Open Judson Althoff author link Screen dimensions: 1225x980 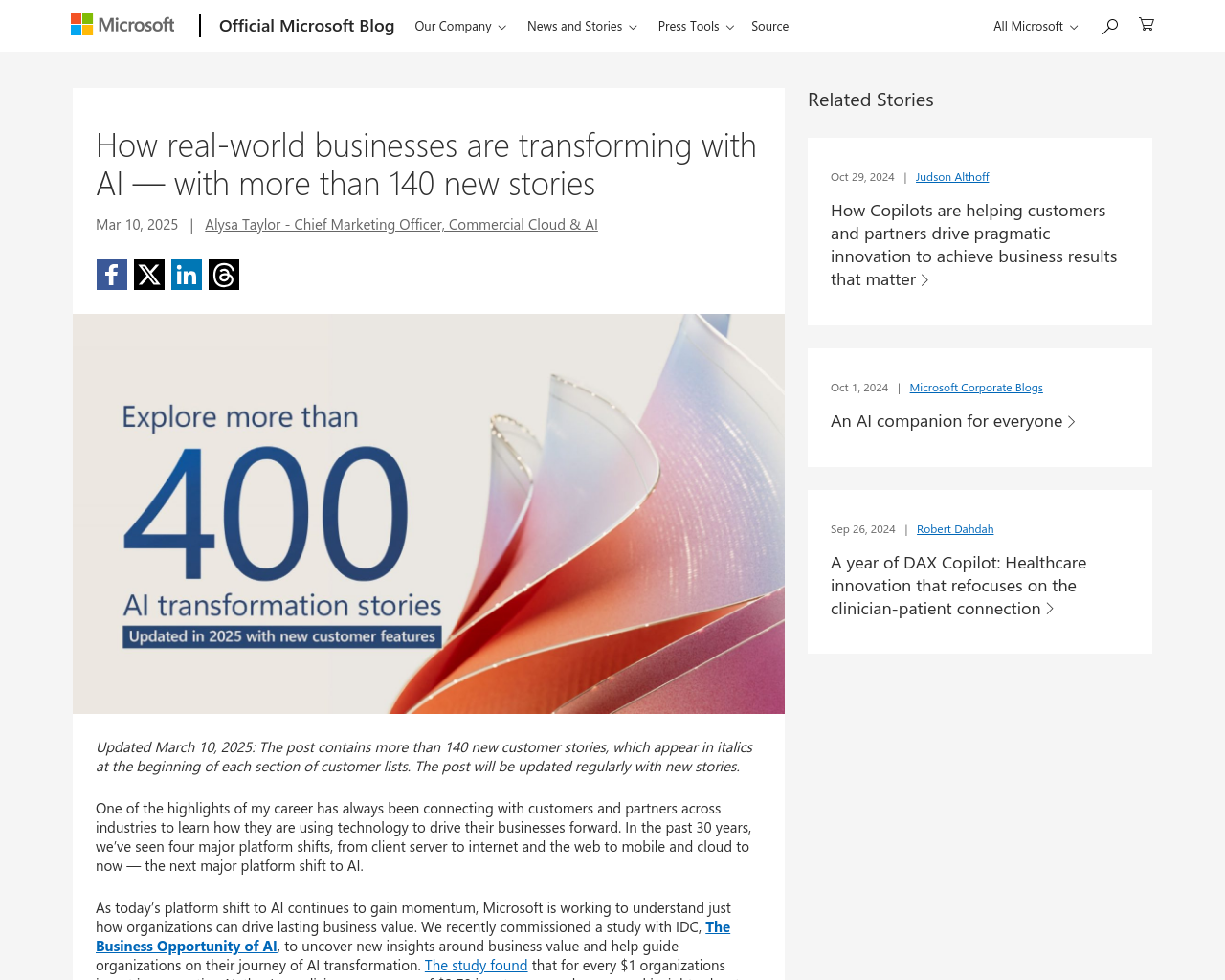click(952, 177)
